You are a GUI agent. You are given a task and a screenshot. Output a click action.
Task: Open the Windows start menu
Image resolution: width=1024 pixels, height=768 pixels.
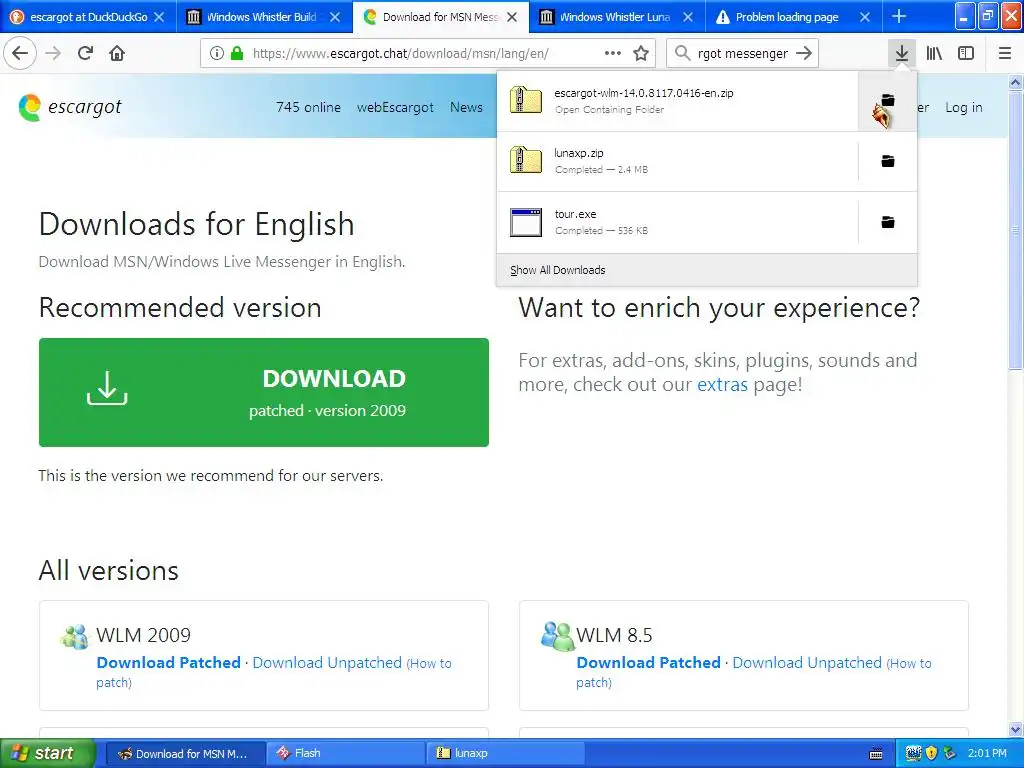pos(48,753)
